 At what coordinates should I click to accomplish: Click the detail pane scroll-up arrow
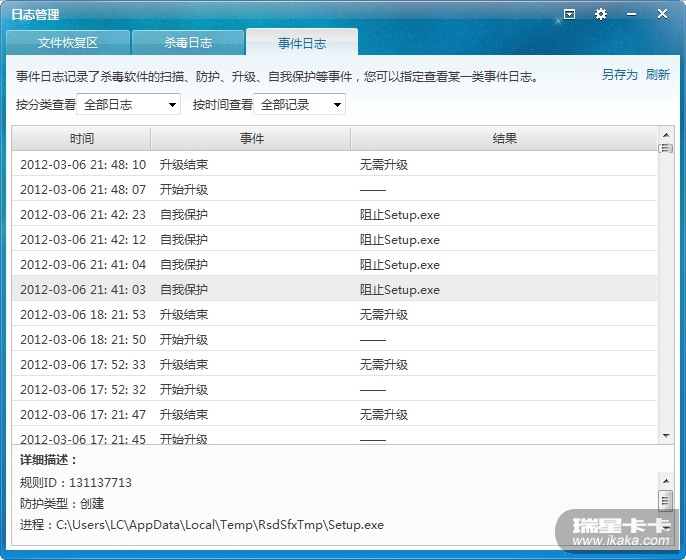[x=666, y=481]
